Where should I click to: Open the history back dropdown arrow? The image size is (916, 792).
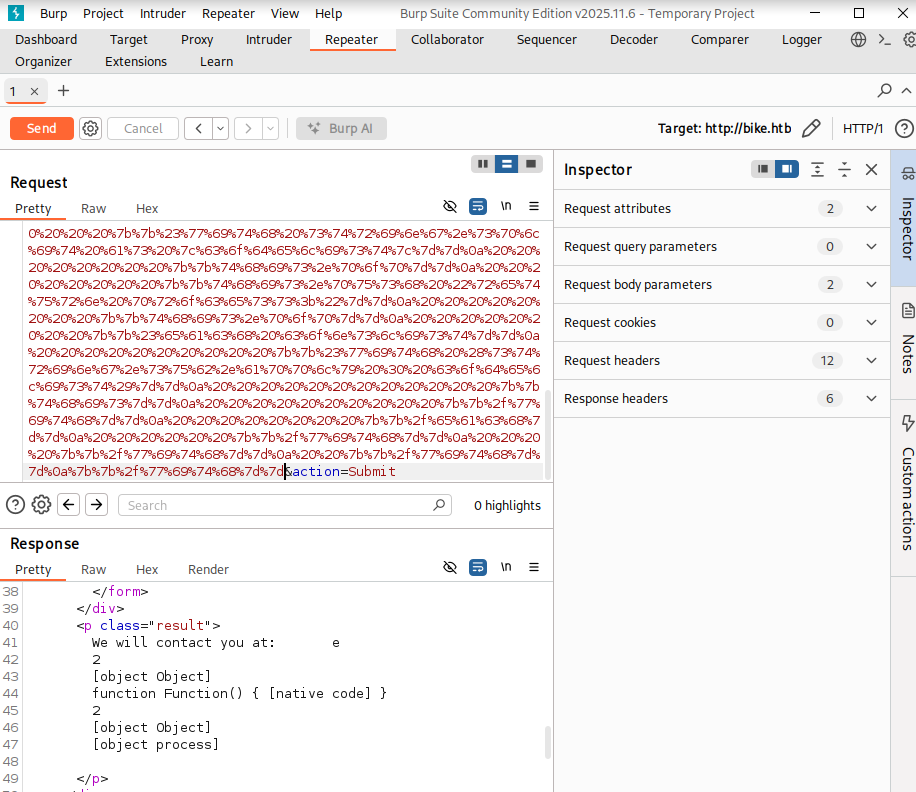tap(220, 128)
